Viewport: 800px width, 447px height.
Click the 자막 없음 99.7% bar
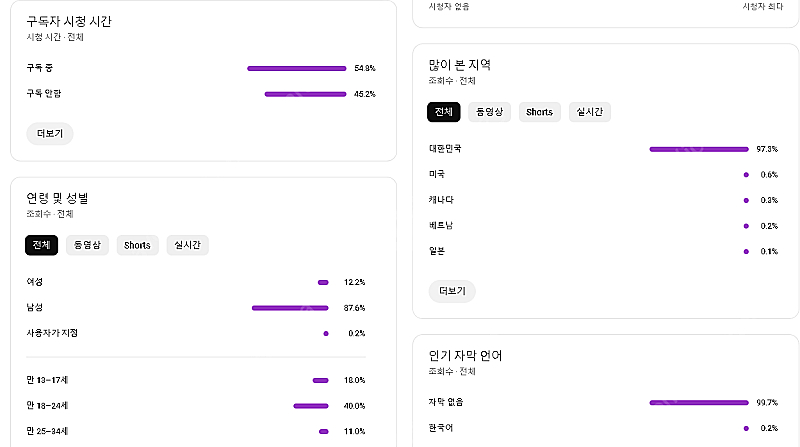(698, 403)
